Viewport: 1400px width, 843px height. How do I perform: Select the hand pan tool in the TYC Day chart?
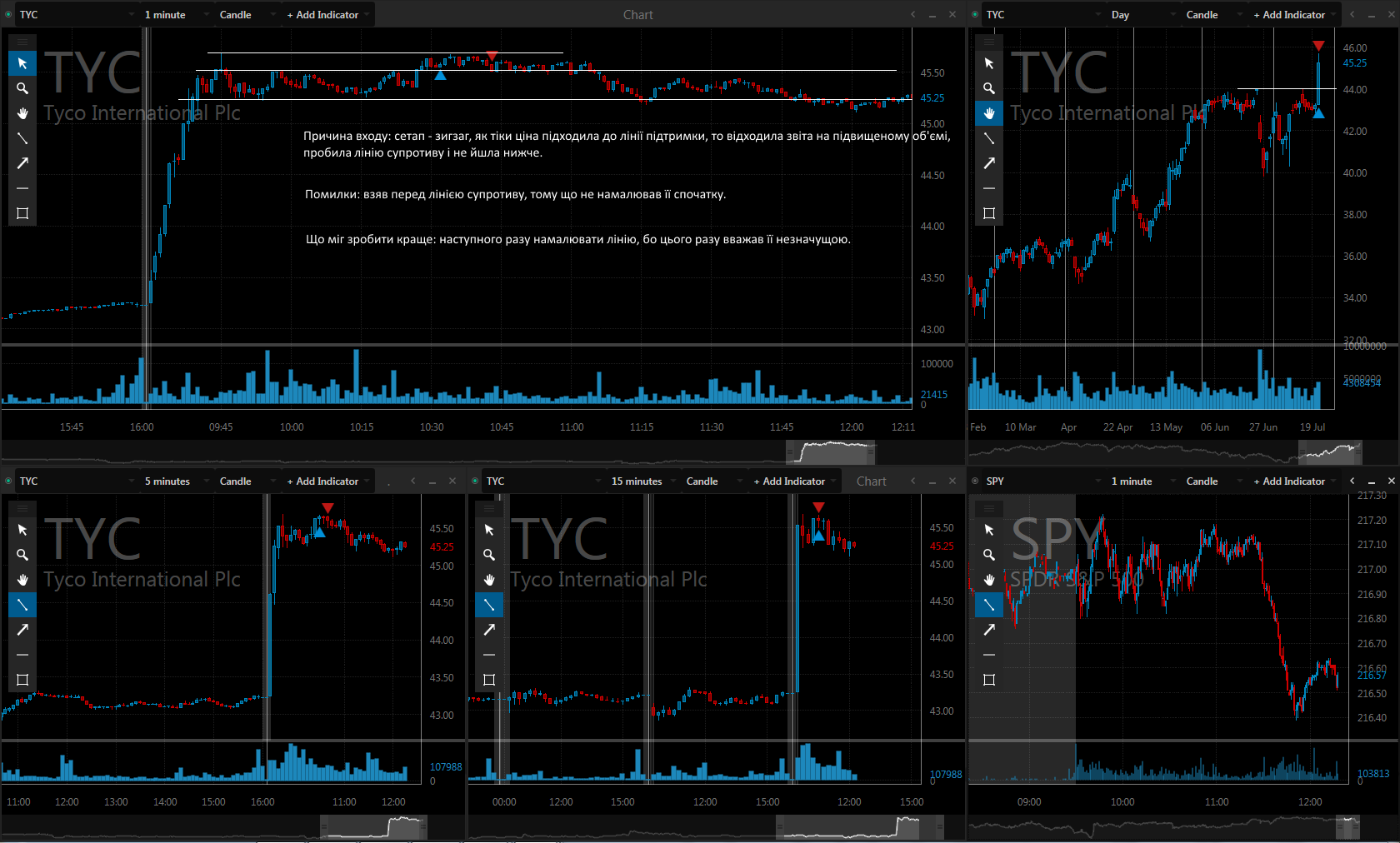point(989,113)
